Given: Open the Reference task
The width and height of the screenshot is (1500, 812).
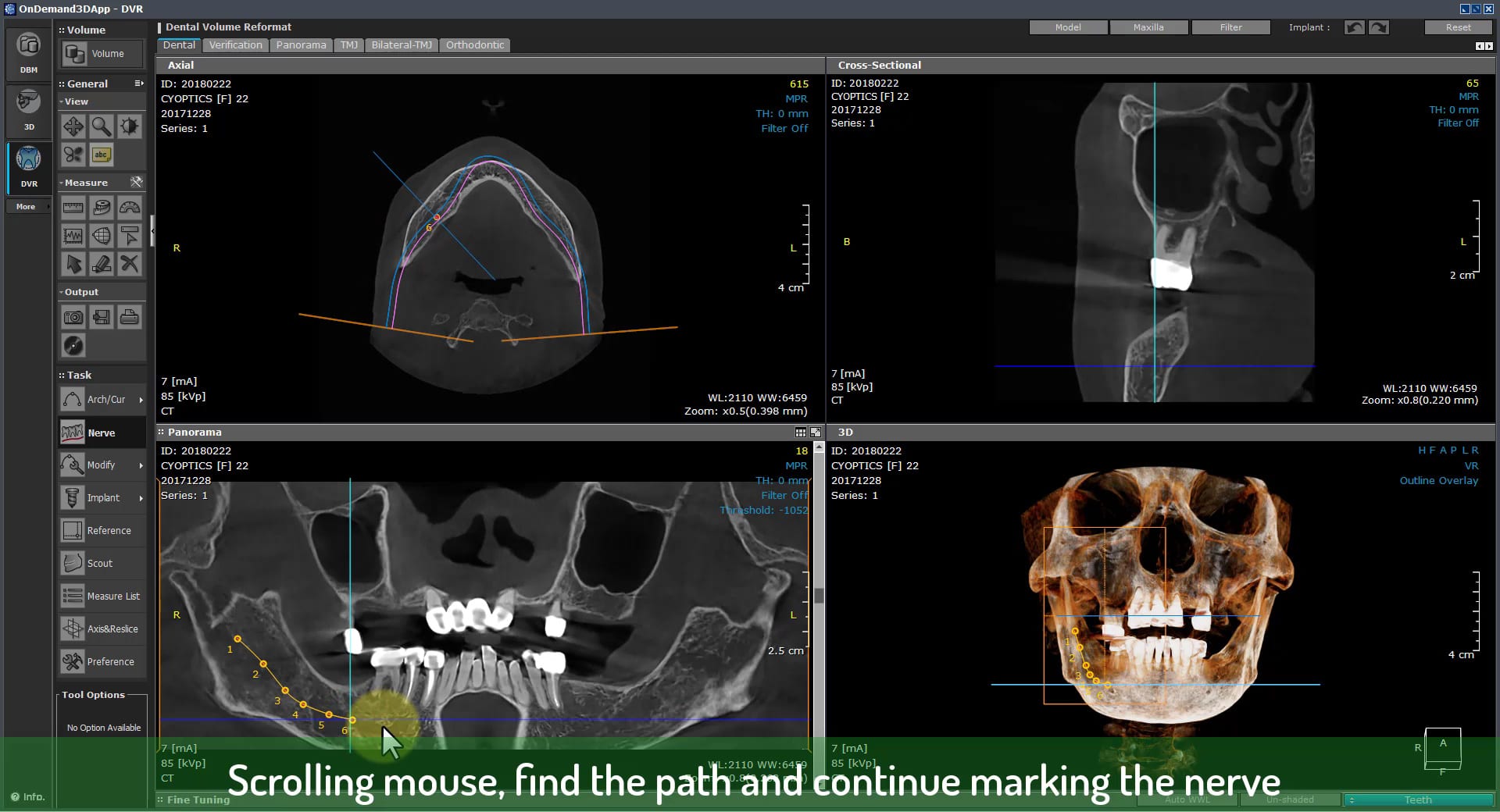Looking at the screenshot, I should click(102, 531).
